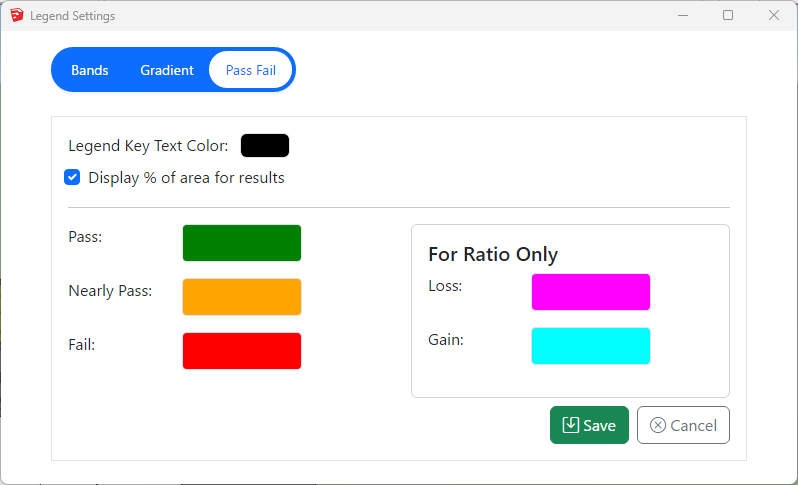This screenshot has width=798, height=485.
Task: Switch to the Bands tab
Action: coord(90,70)
